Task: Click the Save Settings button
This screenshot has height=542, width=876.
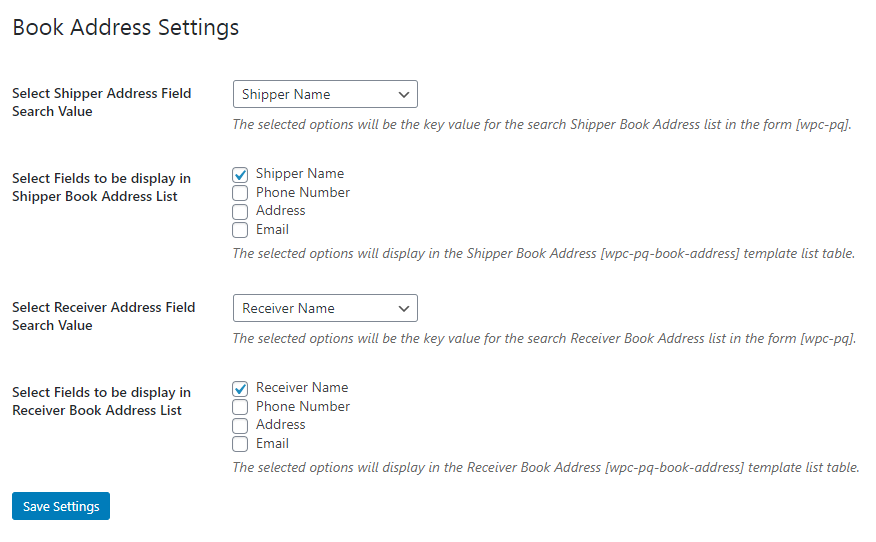Action: coord(61,506)
